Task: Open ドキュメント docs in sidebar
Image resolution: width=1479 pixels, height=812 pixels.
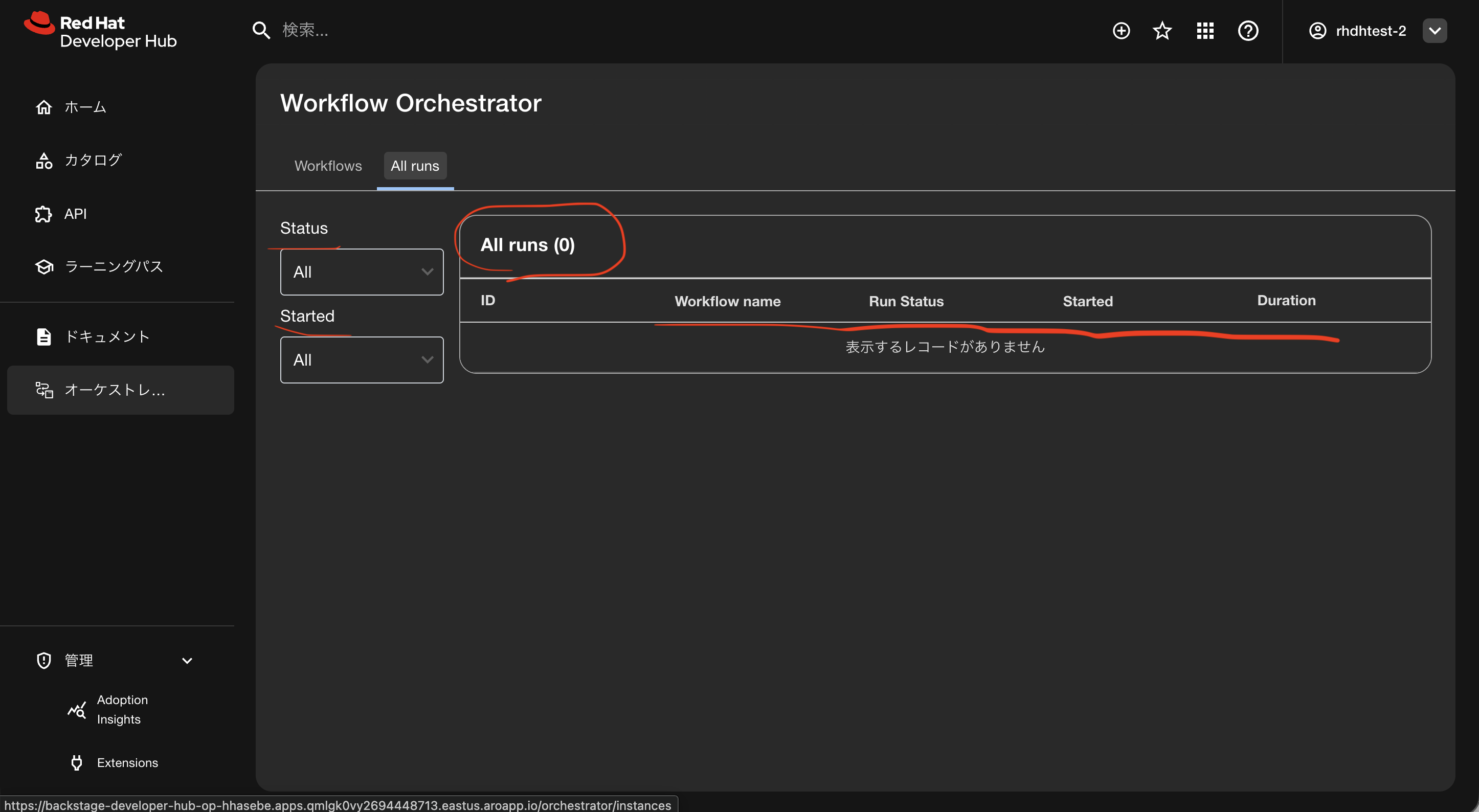Action: 107,336
